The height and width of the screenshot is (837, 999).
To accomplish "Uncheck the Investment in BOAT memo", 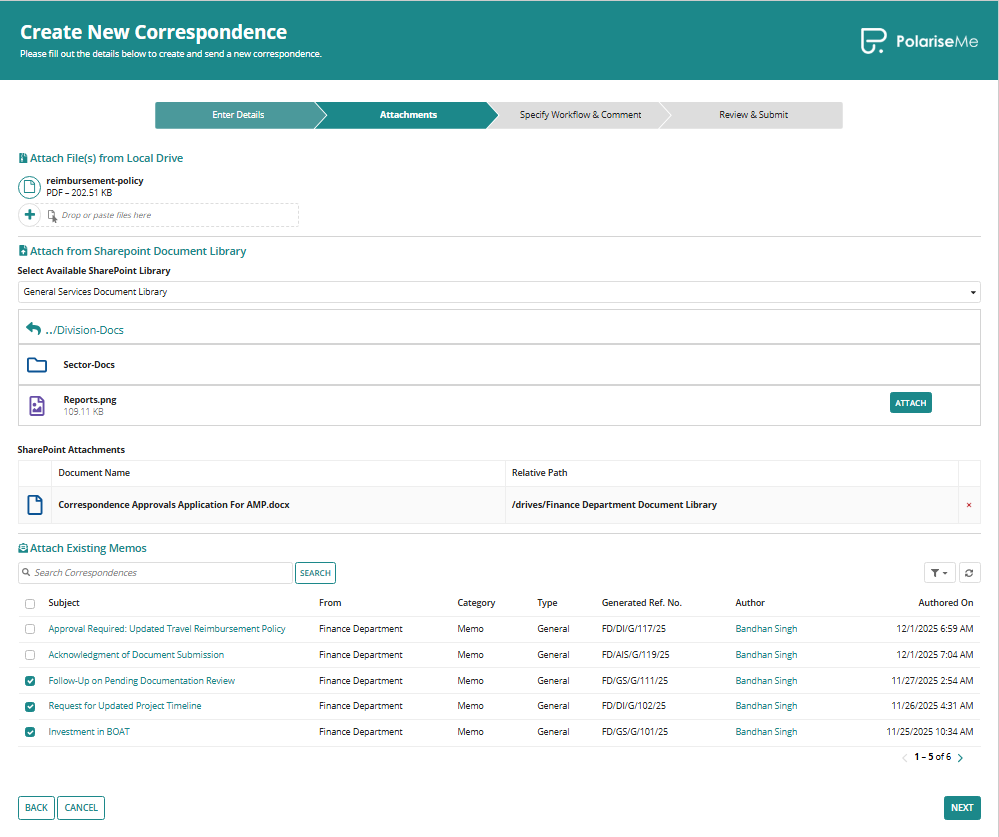I will pyautogui.click(x=30, y=732).
